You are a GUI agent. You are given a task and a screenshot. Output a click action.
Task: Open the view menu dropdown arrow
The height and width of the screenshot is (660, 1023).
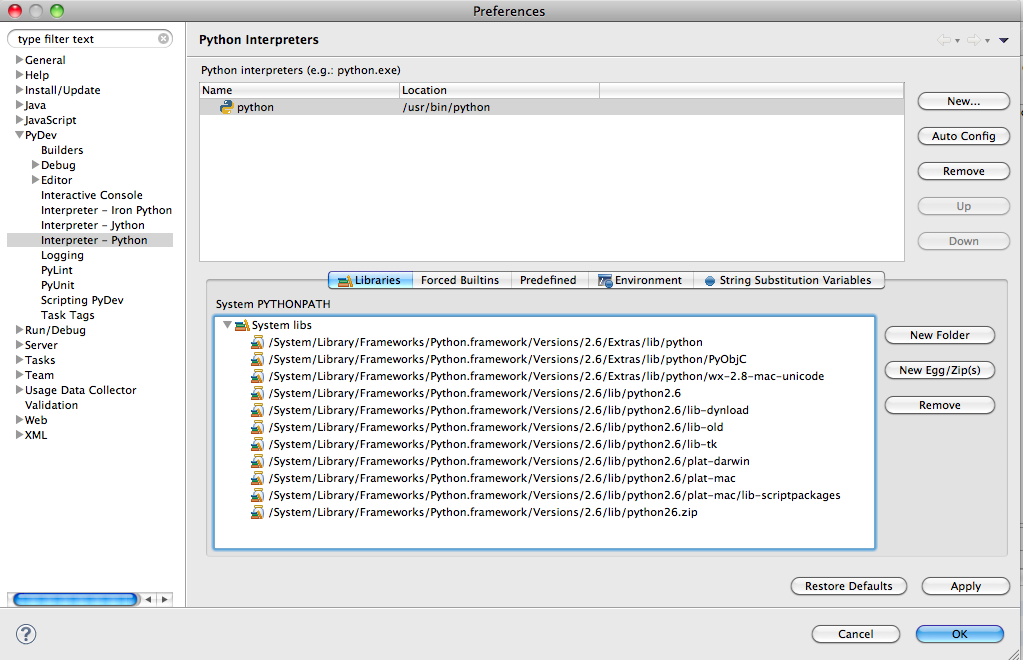coord(1004,38)
